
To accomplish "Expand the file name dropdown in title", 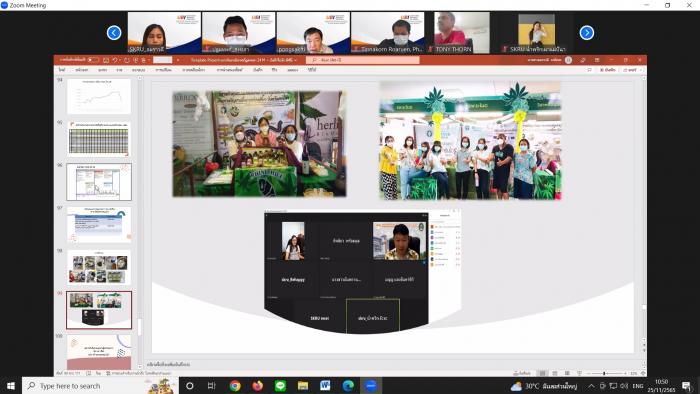I will point(296,60).
